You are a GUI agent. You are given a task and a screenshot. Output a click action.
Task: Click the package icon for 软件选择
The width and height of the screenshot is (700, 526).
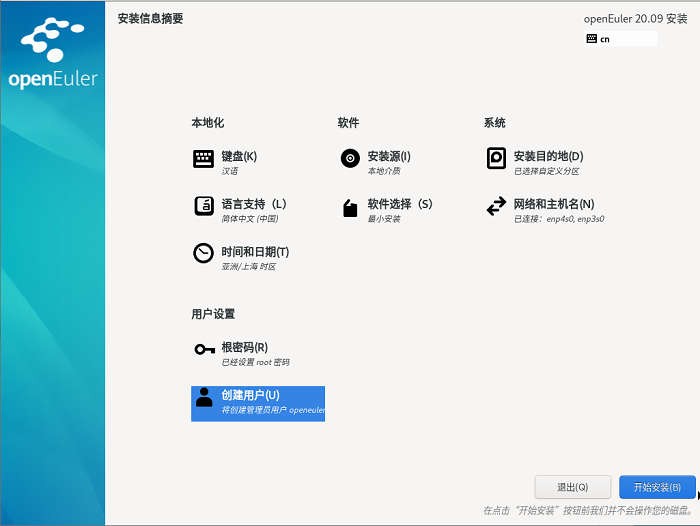(350, 207)
